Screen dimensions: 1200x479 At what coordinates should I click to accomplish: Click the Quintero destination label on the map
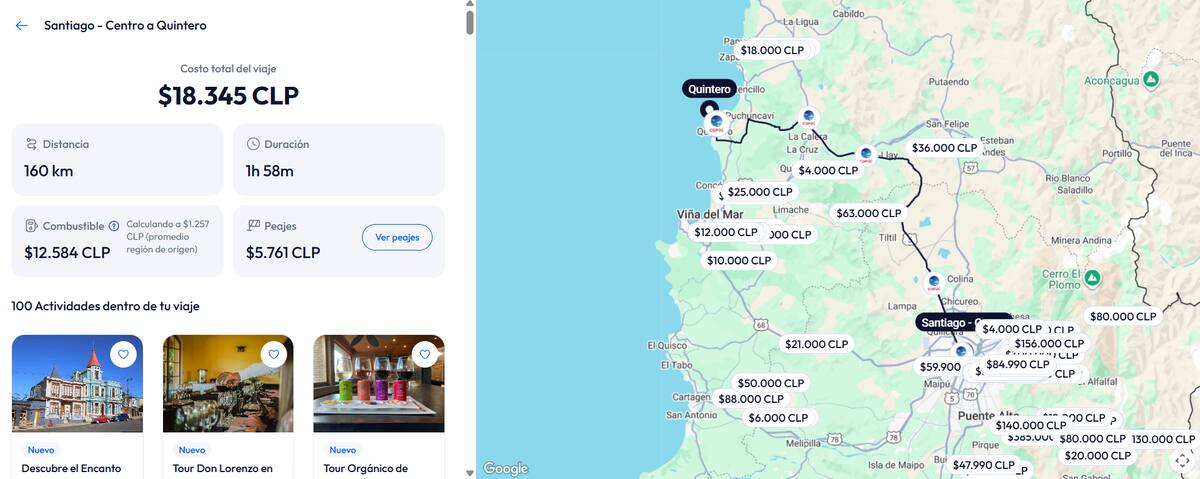[710, 89]
